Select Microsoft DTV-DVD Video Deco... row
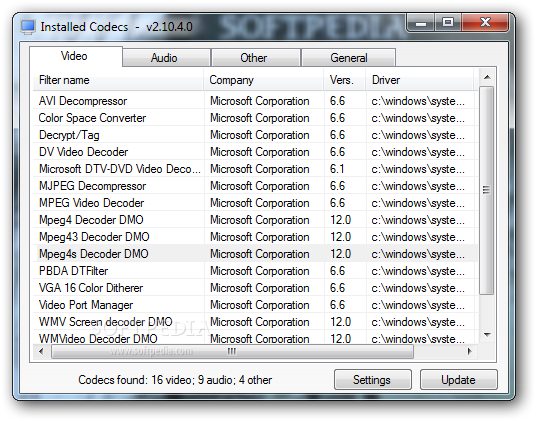 pos(255,169)
